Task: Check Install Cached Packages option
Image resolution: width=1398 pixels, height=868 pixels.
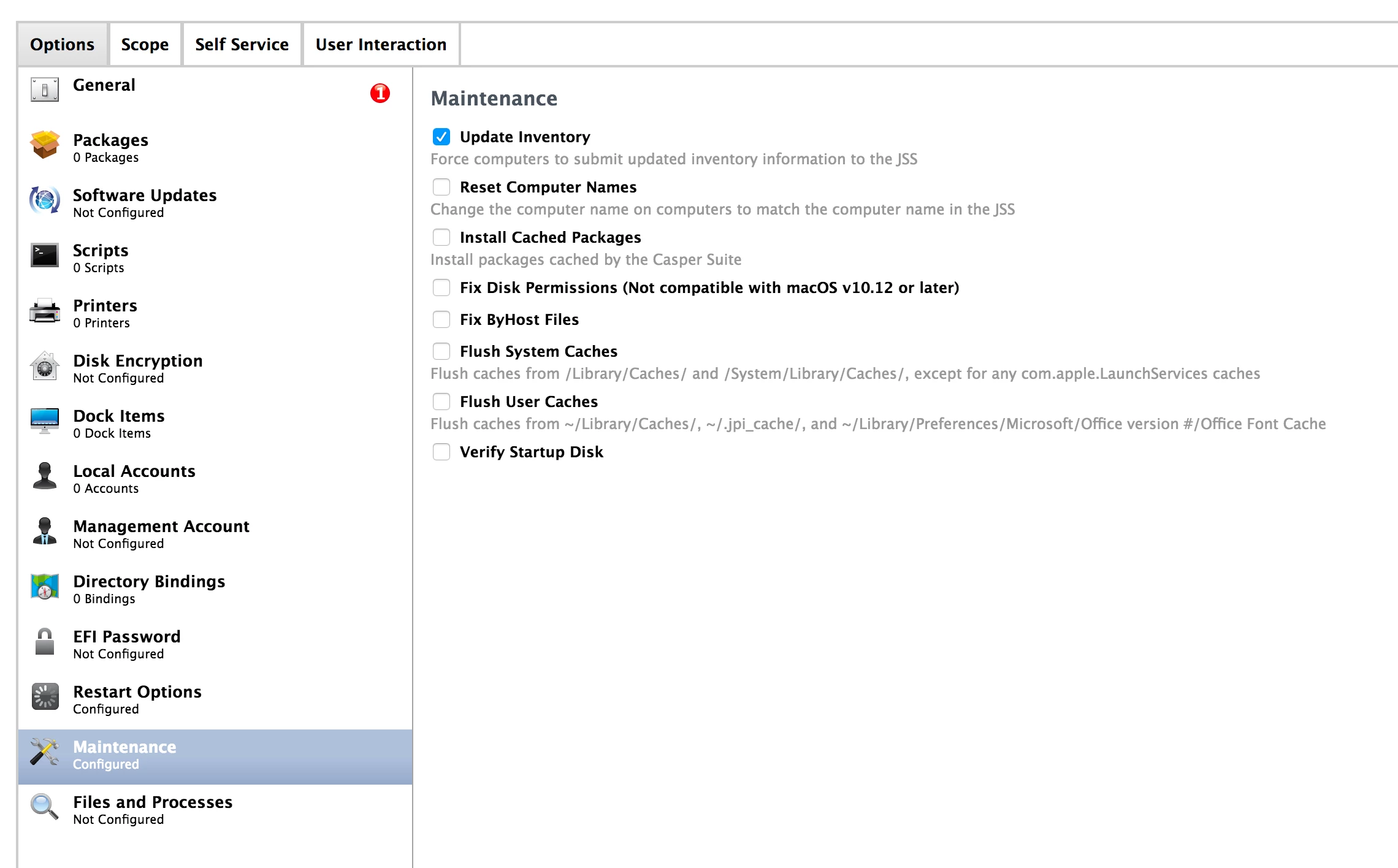Action: (x=441, y=237)
